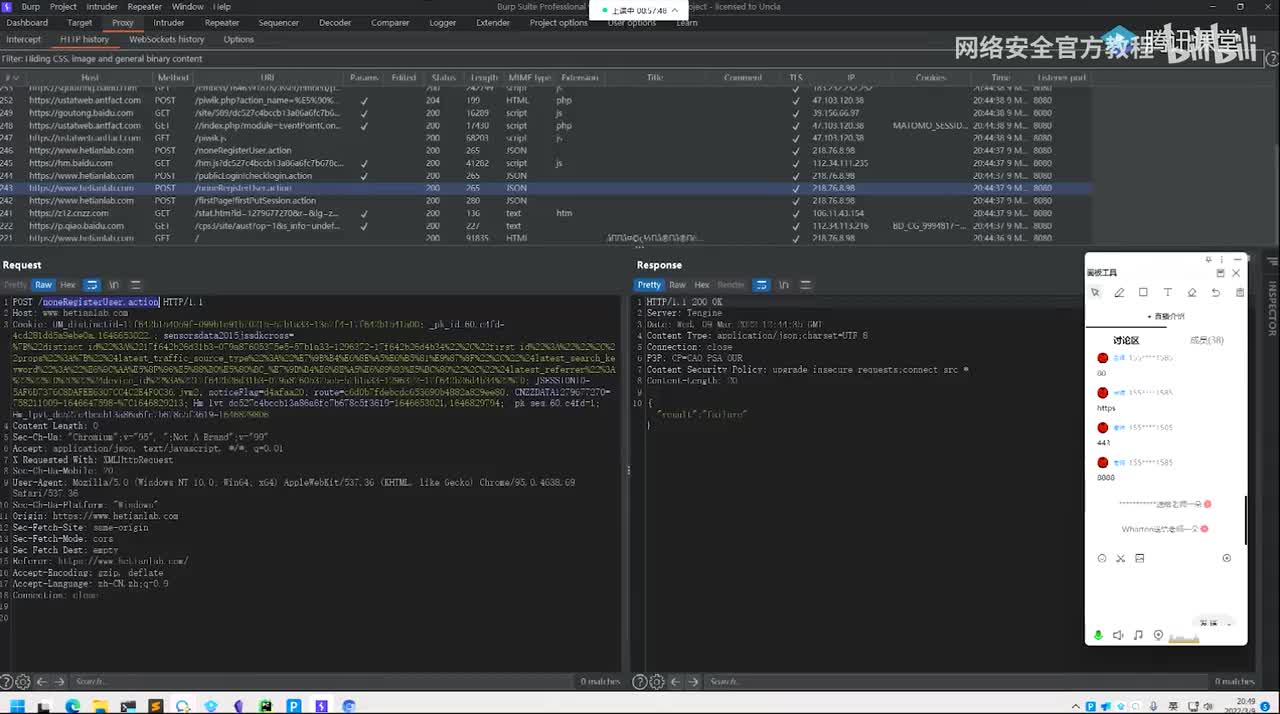Open the class timer dropdown at top
Screen dimensions: 1280x714
coord(675,10)
